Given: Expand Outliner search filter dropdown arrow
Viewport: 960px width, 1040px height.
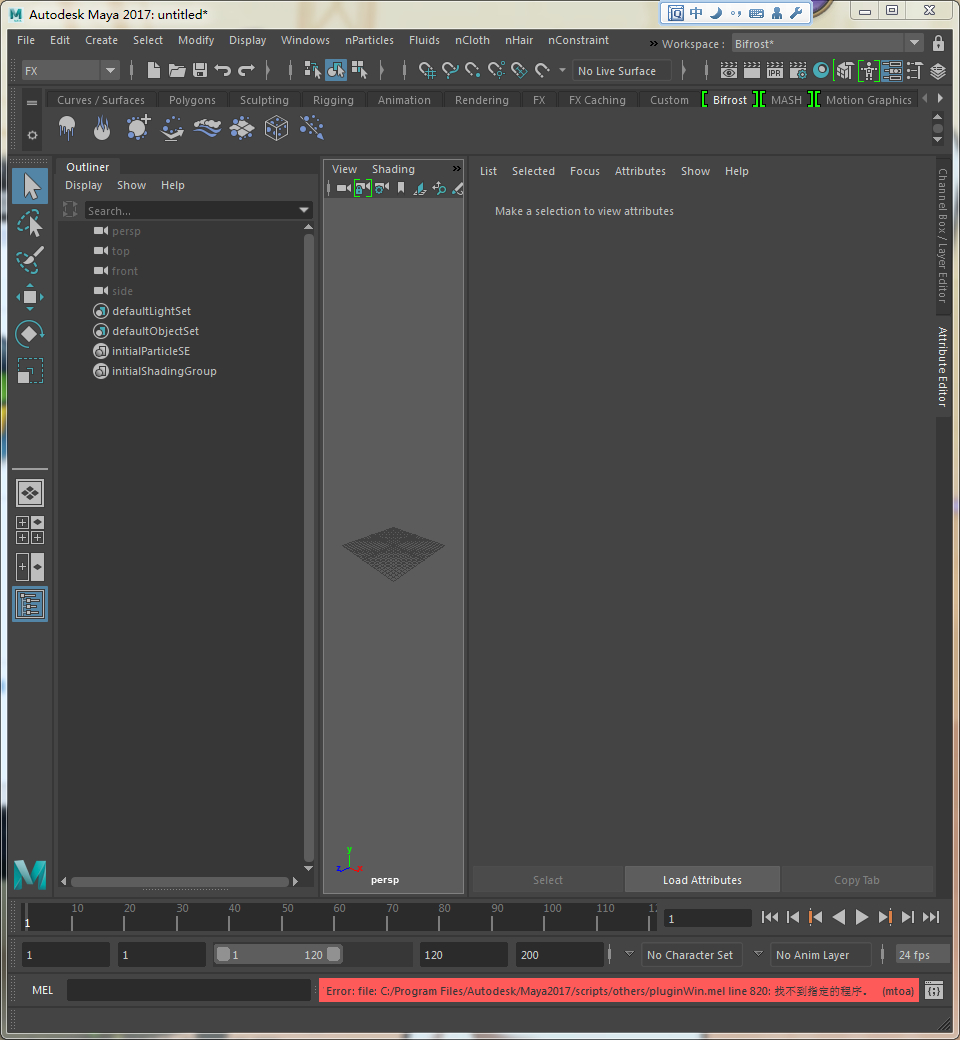Looking at the screenshot, I should pos(304,210).
